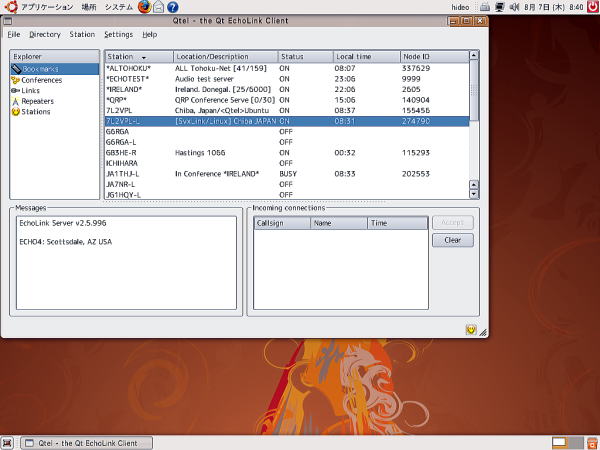Open the help icon in top panel
The image size is (600, 450).
click(x=173, y=7)
